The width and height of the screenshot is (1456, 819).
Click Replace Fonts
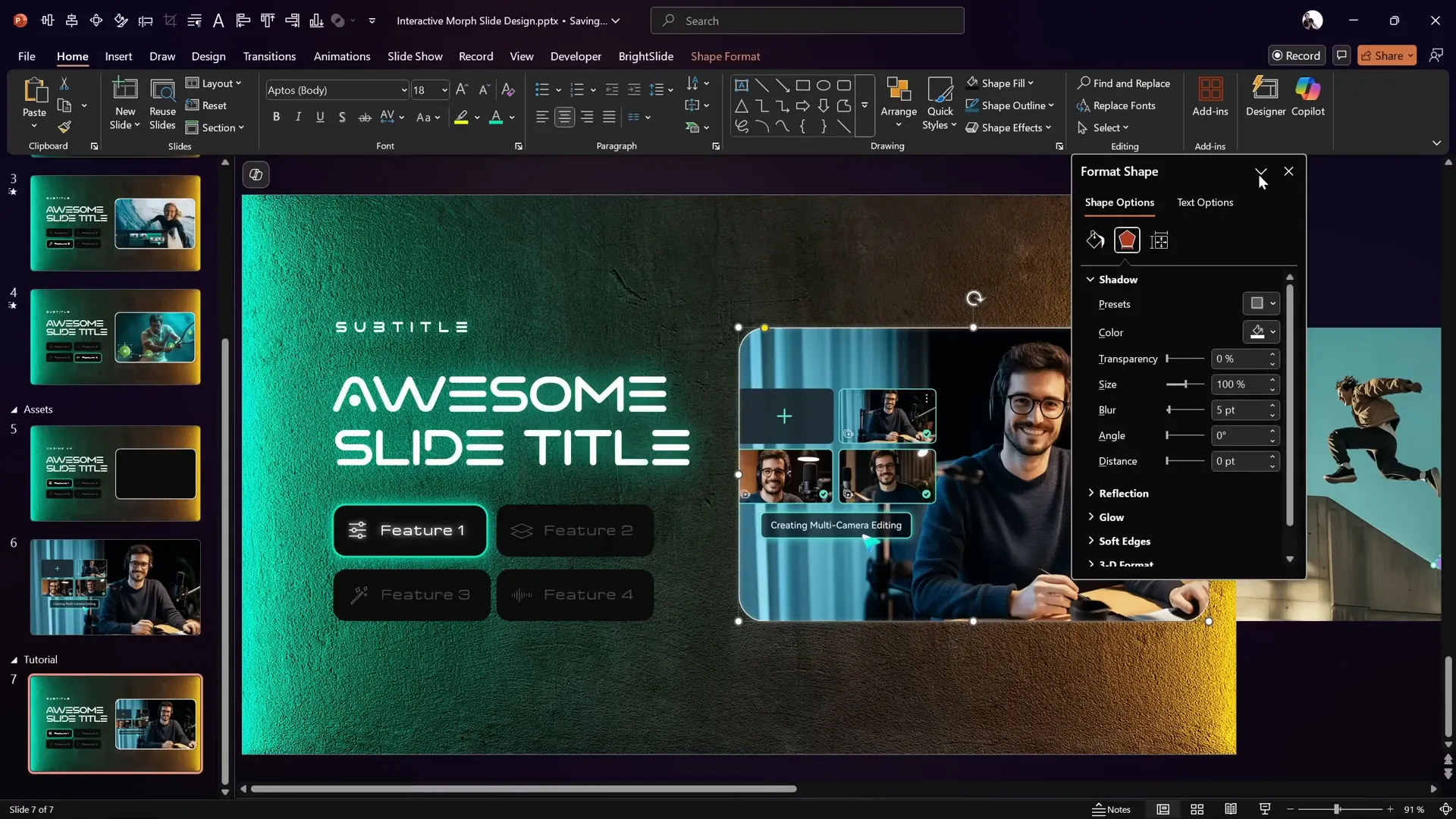click(x=1116, y=105)
